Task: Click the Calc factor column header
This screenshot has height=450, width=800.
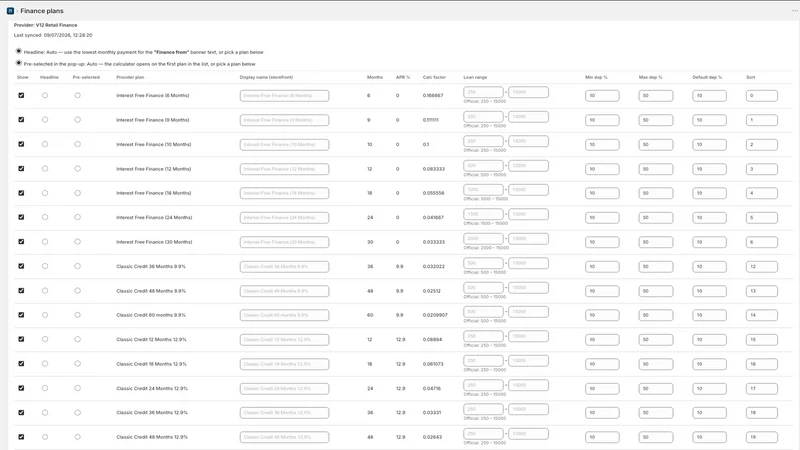Action: 434,77
